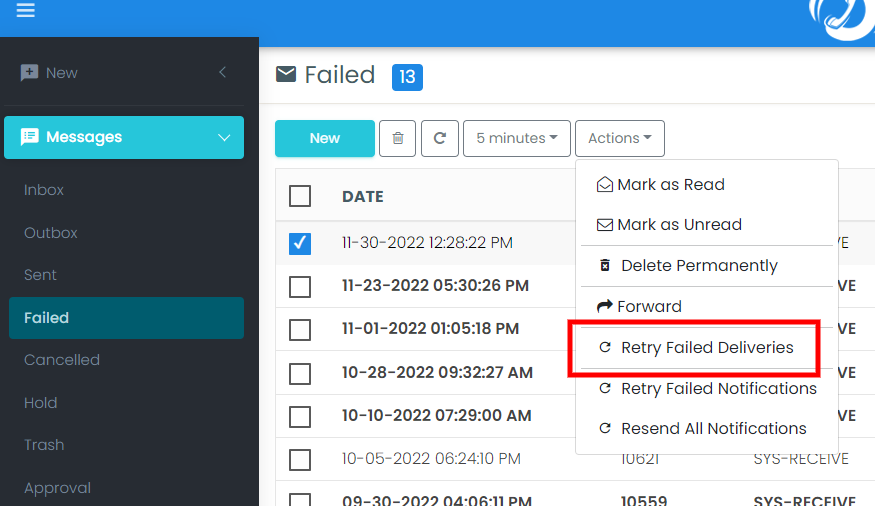Click the teal New button
Screen dimensions: 875x506
pos(325,138)
